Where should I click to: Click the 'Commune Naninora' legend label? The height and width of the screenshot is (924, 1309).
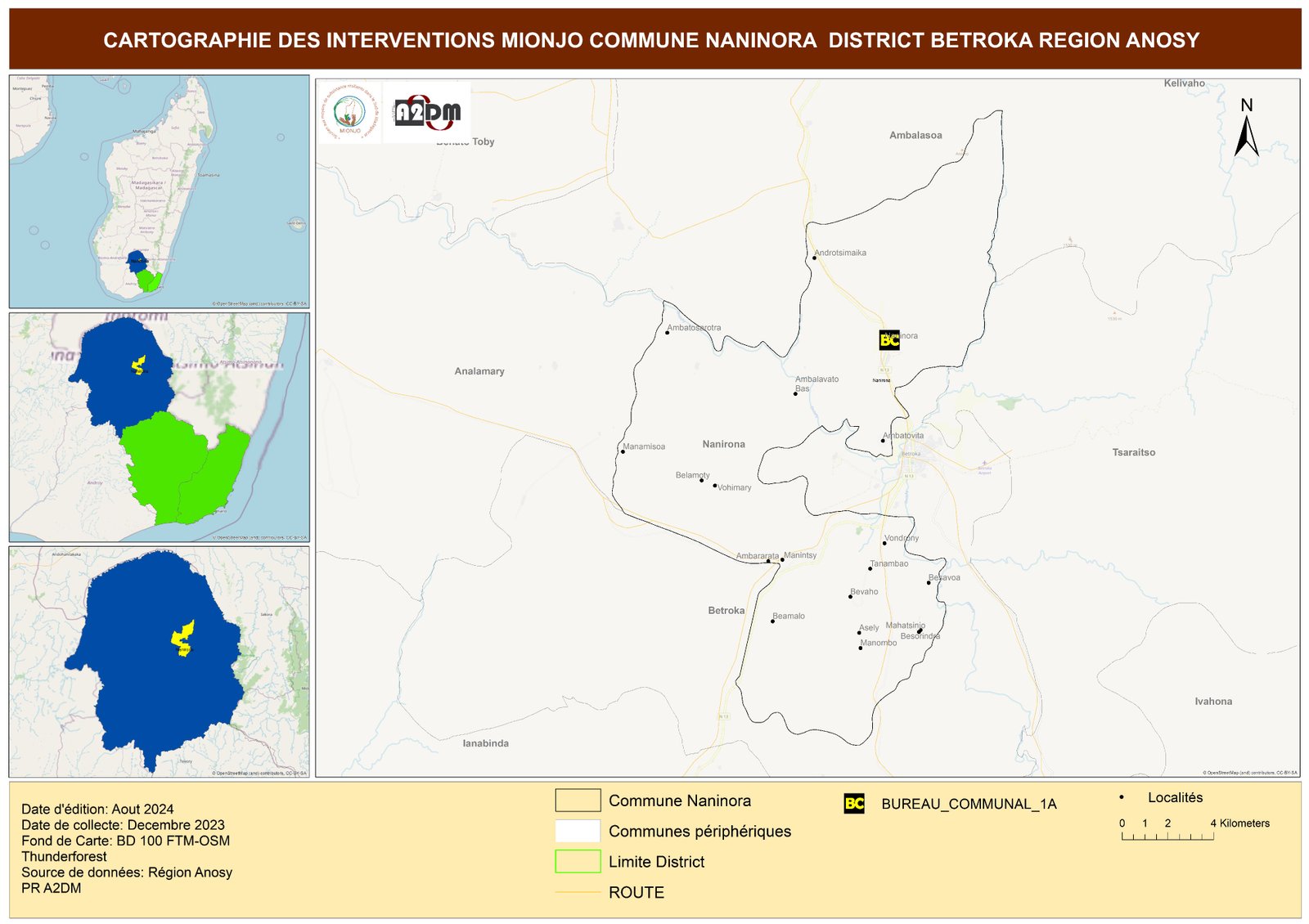pos(680,801)
